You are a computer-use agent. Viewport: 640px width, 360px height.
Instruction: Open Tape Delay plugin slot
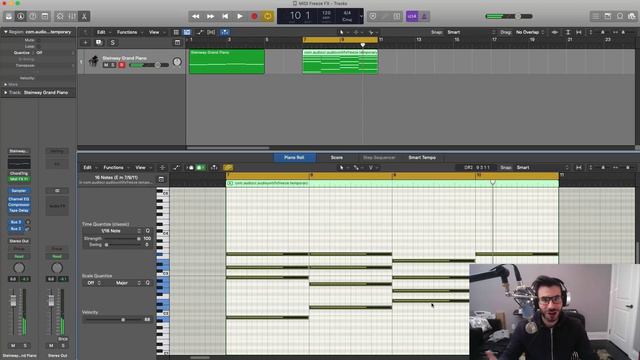(19, 210)
